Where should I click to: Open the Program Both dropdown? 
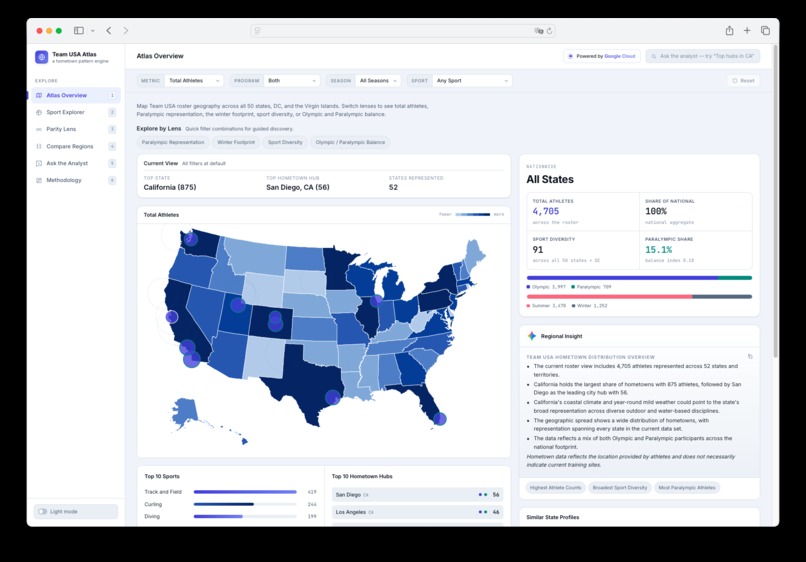point(291,81)
